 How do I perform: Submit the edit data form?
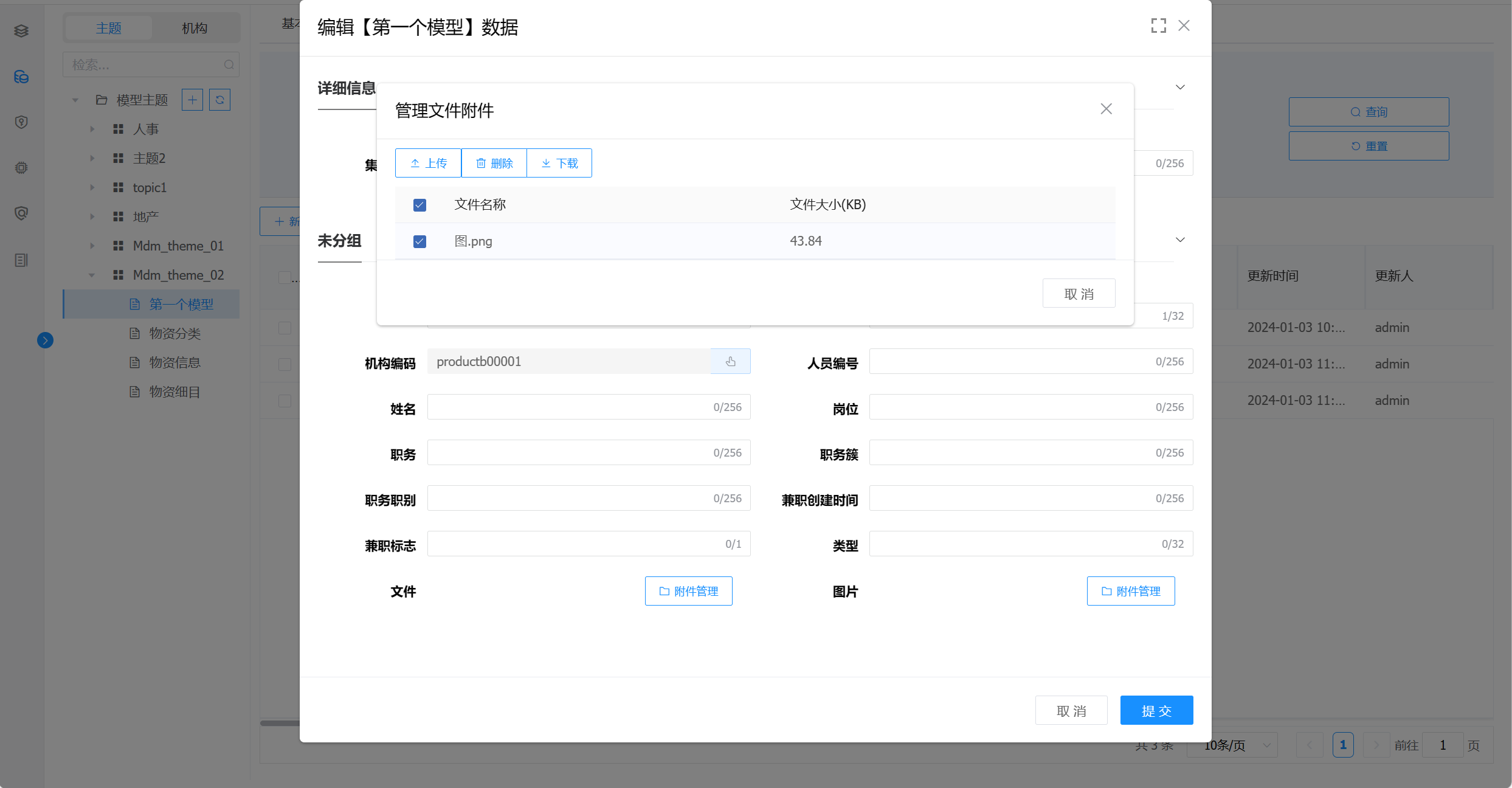pyautogui.click(x=1156, y=711)
